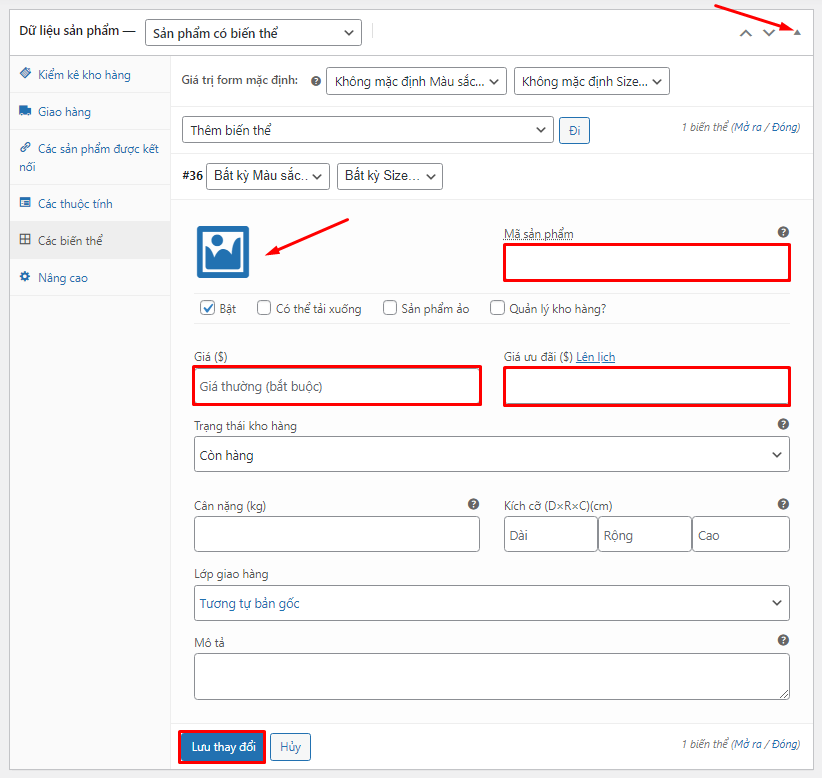The image size is (822, 778).
Task: Click the linked products chain icon
Action: point(25,144)
